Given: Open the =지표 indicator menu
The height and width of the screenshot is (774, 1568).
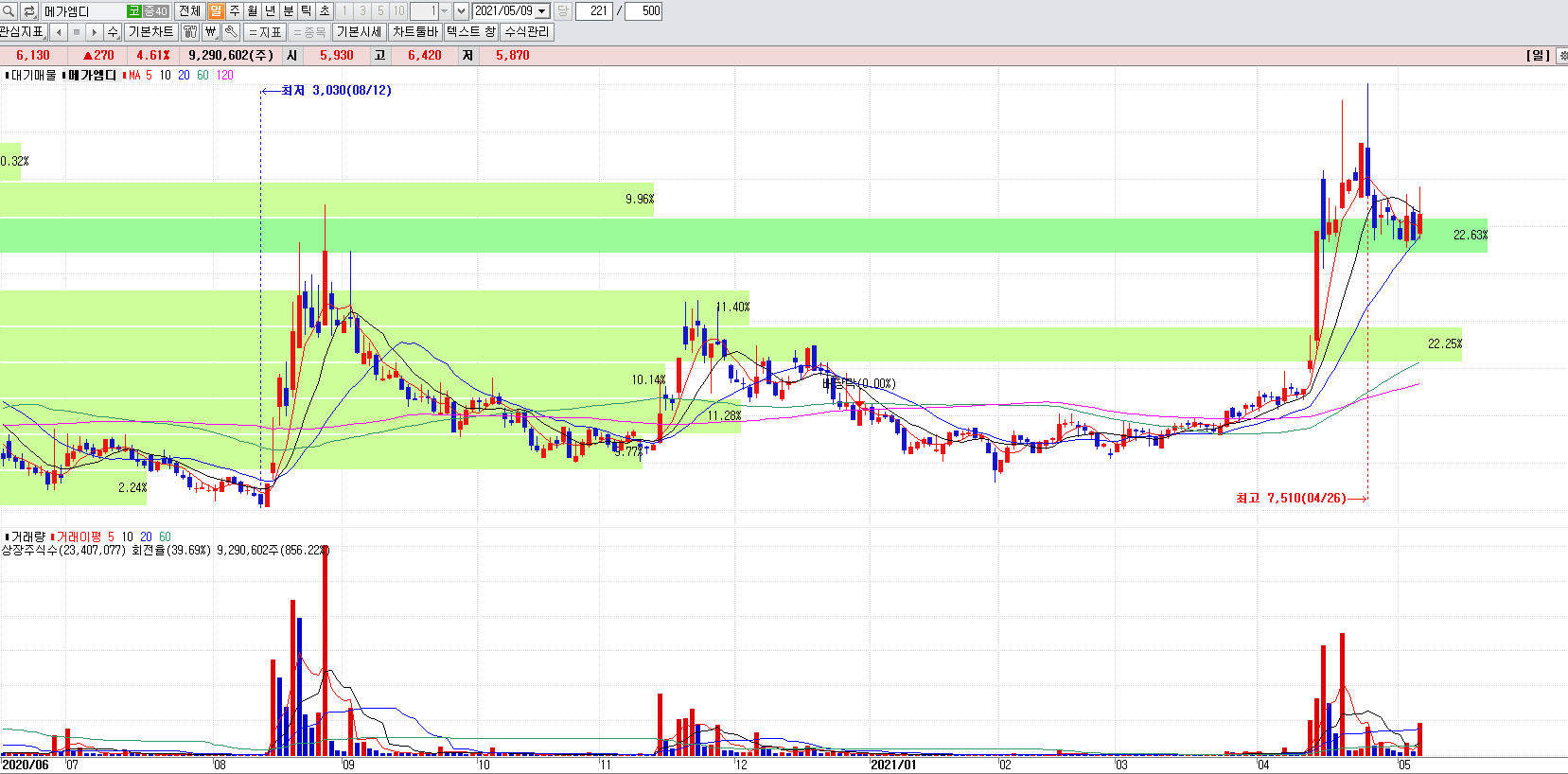Looking at the screenshot, I should (x=265, y=32).
